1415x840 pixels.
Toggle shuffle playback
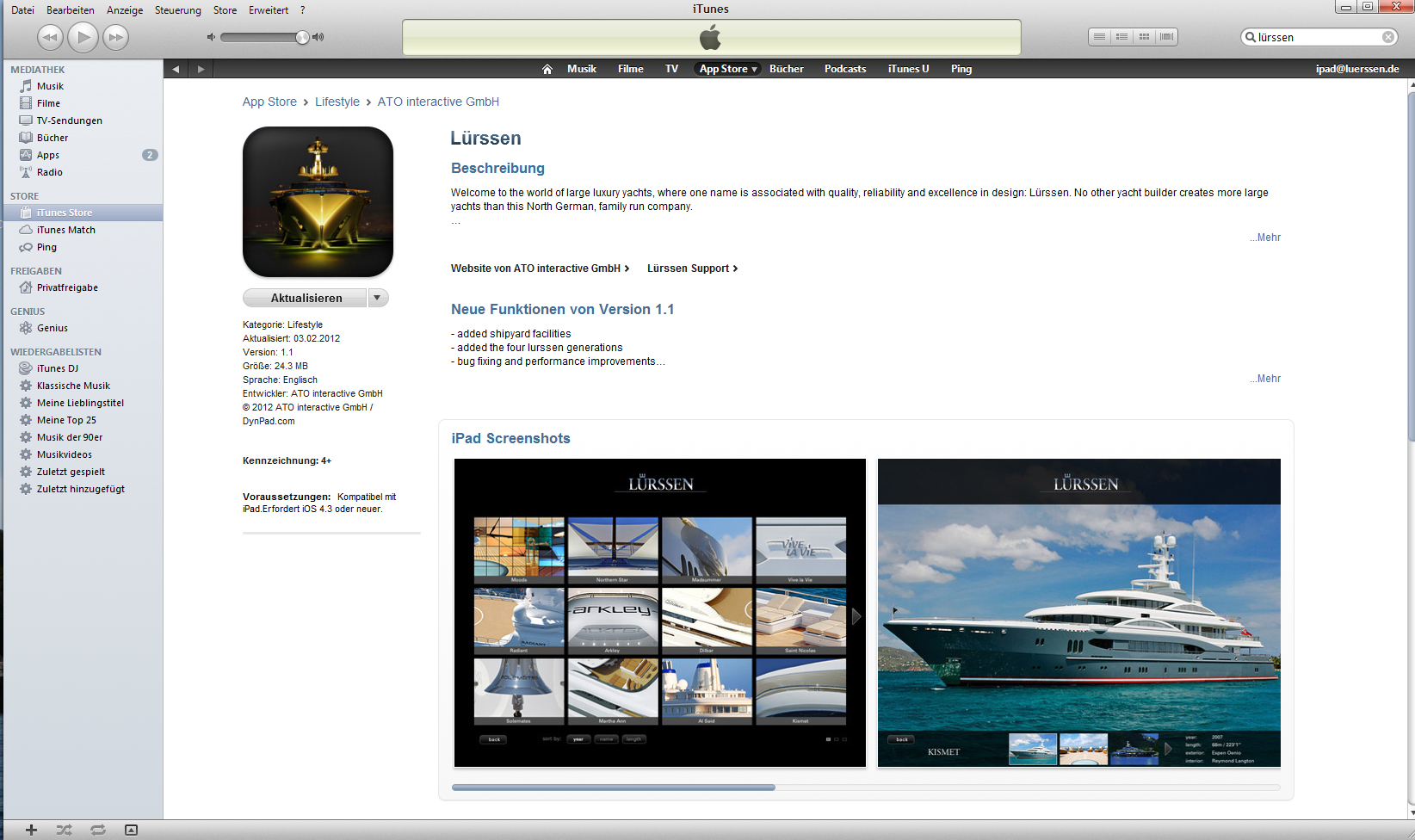tap(65, 830)
